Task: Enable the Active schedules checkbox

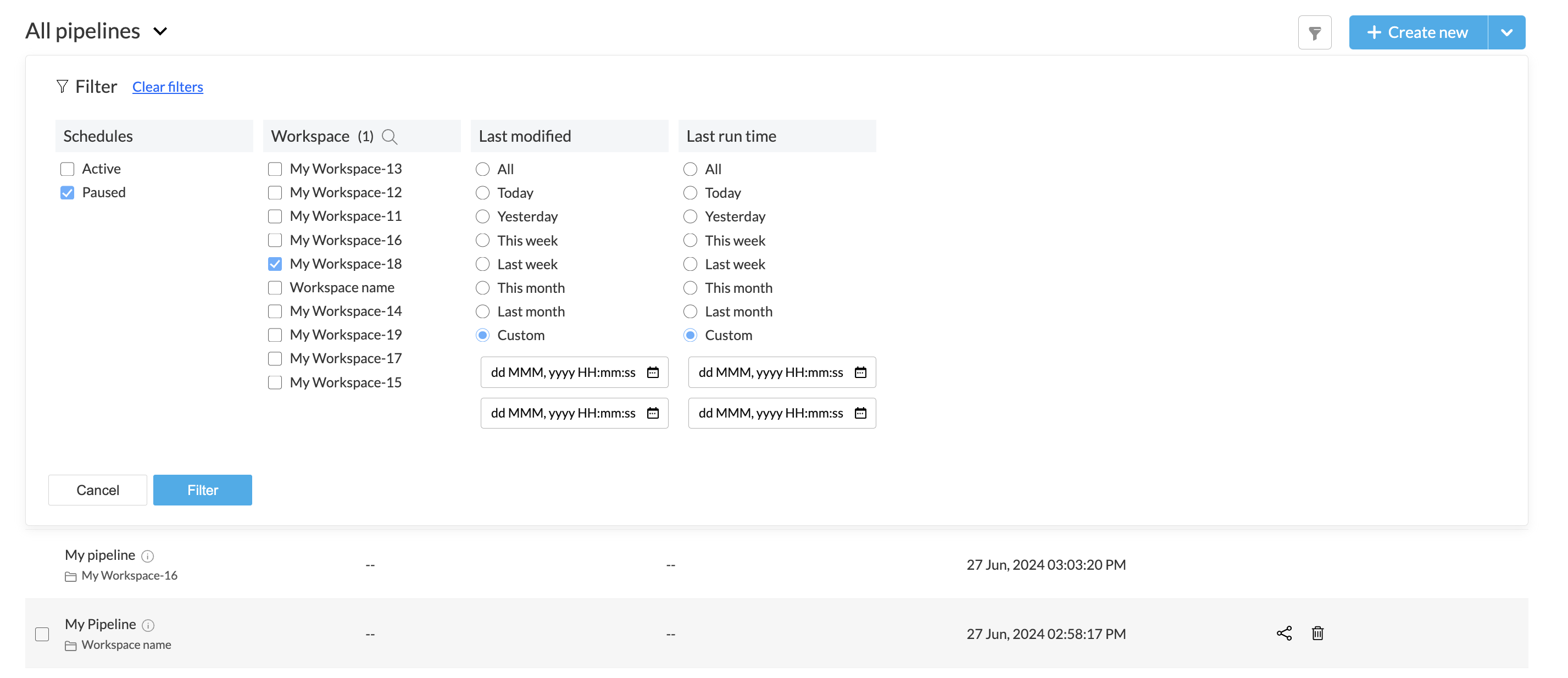Action: (68, 169)
